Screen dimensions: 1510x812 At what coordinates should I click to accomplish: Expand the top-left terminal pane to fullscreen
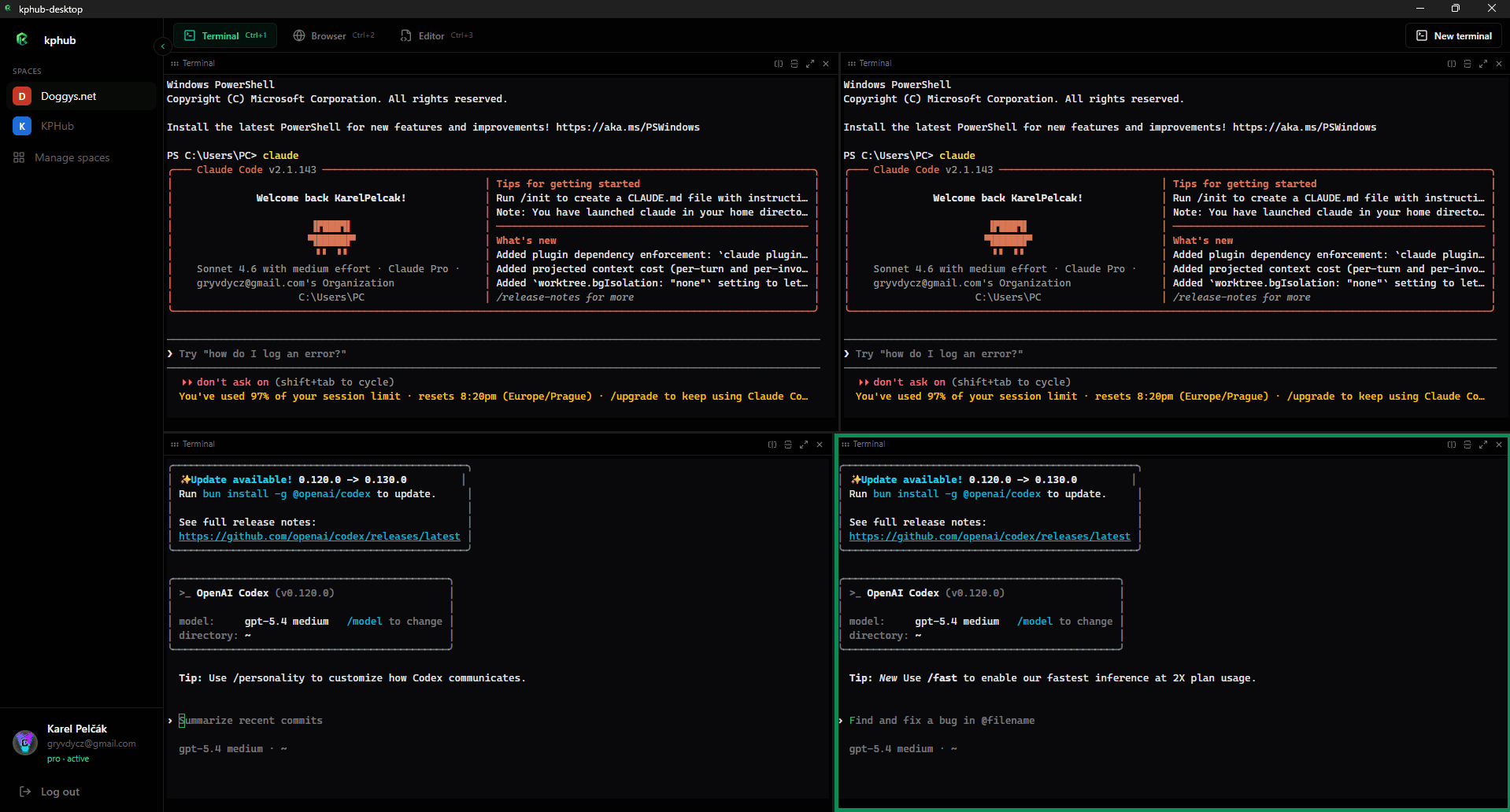click(x=810, y=64)
